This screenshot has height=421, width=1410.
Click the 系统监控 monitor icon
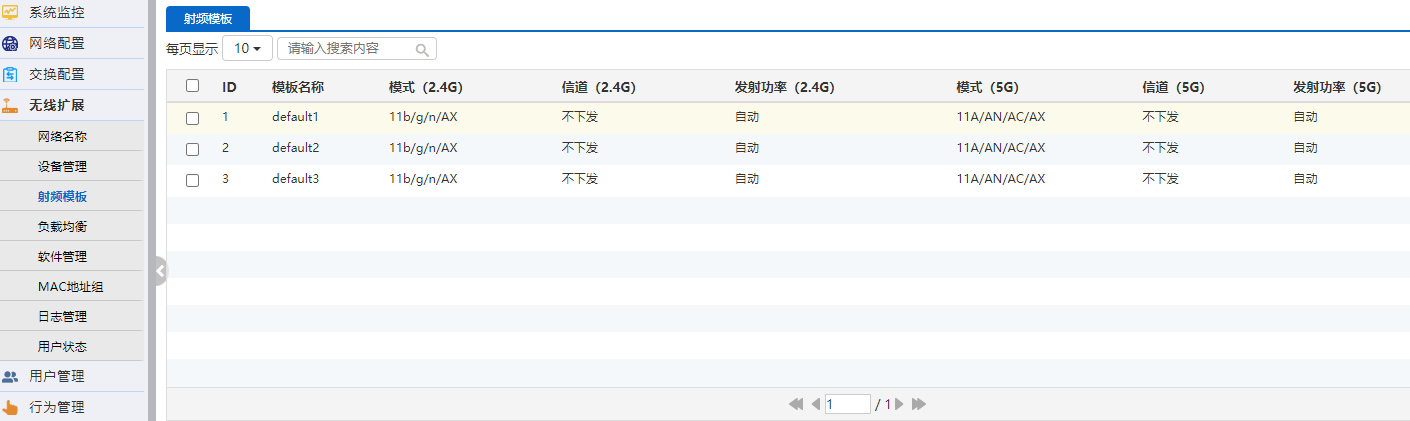(10, 13)
